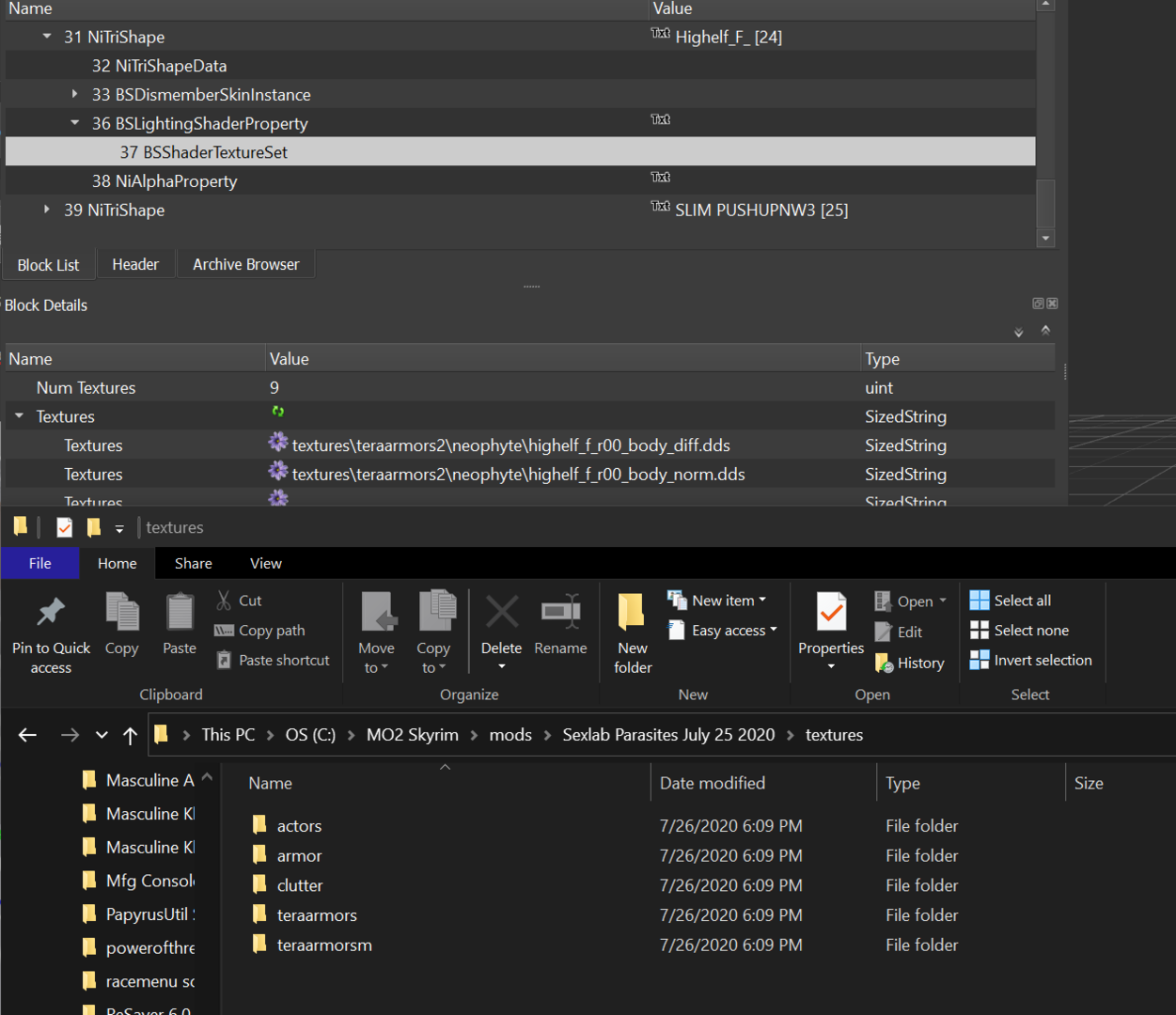Image resolution: width=1176 pixels, height=1015 pixels.
Task: Click Txt icon in NiAlphaProperty row
Action: 660,177
